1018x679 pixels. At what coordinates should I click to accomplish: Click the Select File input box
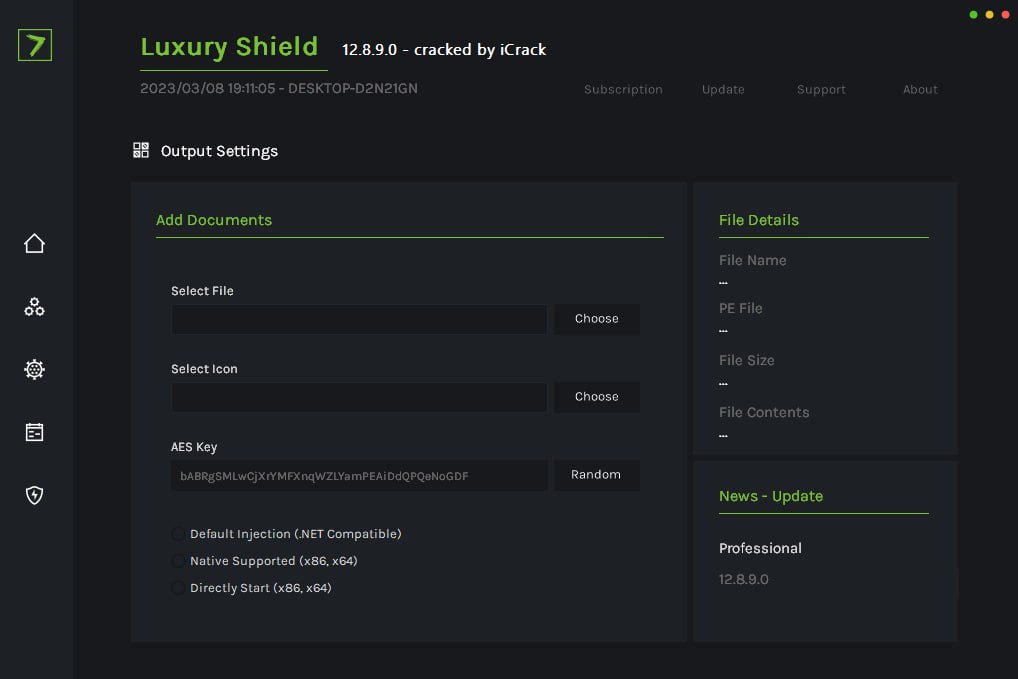358,319
